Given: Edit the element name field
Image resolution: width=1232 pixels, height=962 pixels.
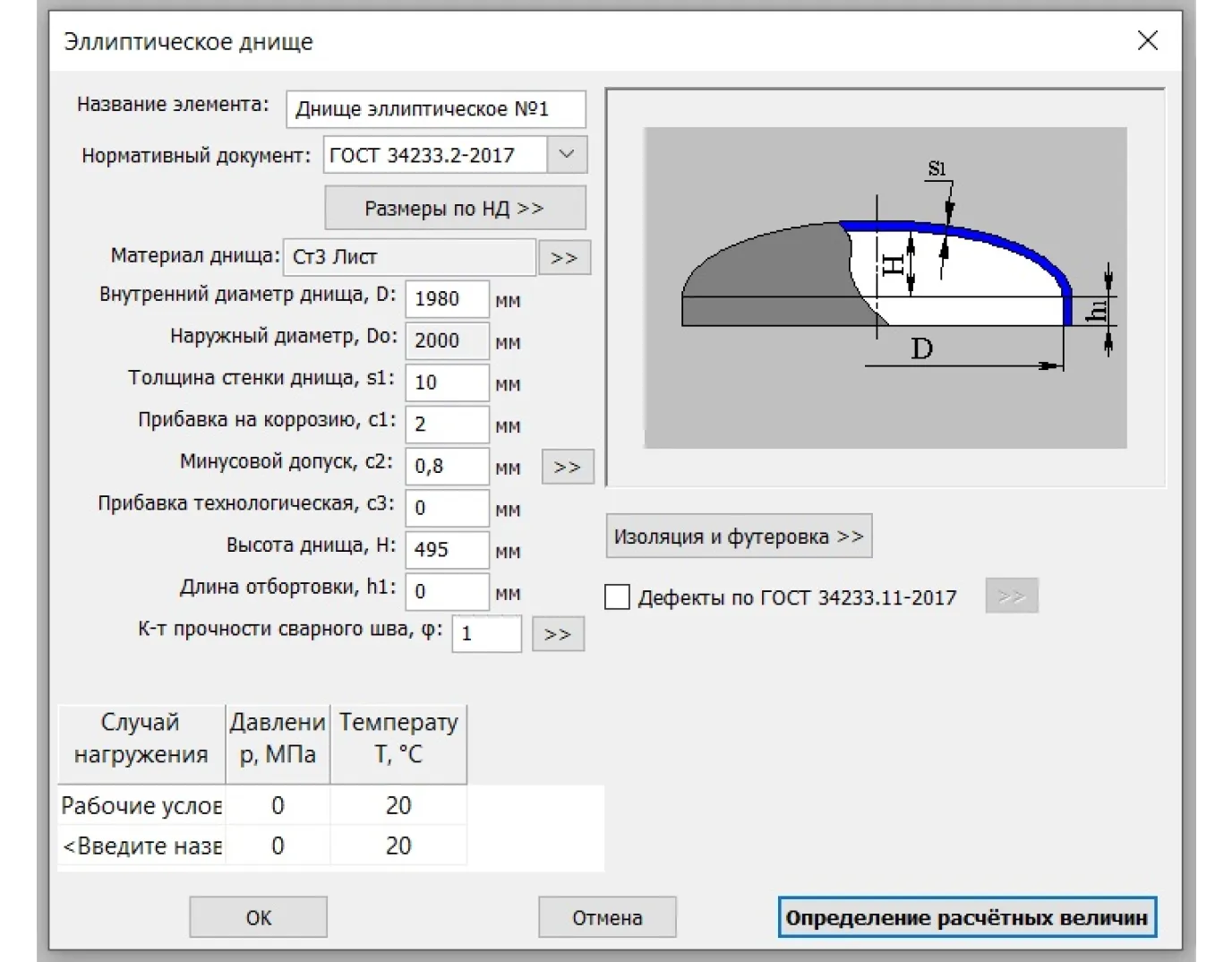Looking at the screenshot, I should (x=435, y=109).
